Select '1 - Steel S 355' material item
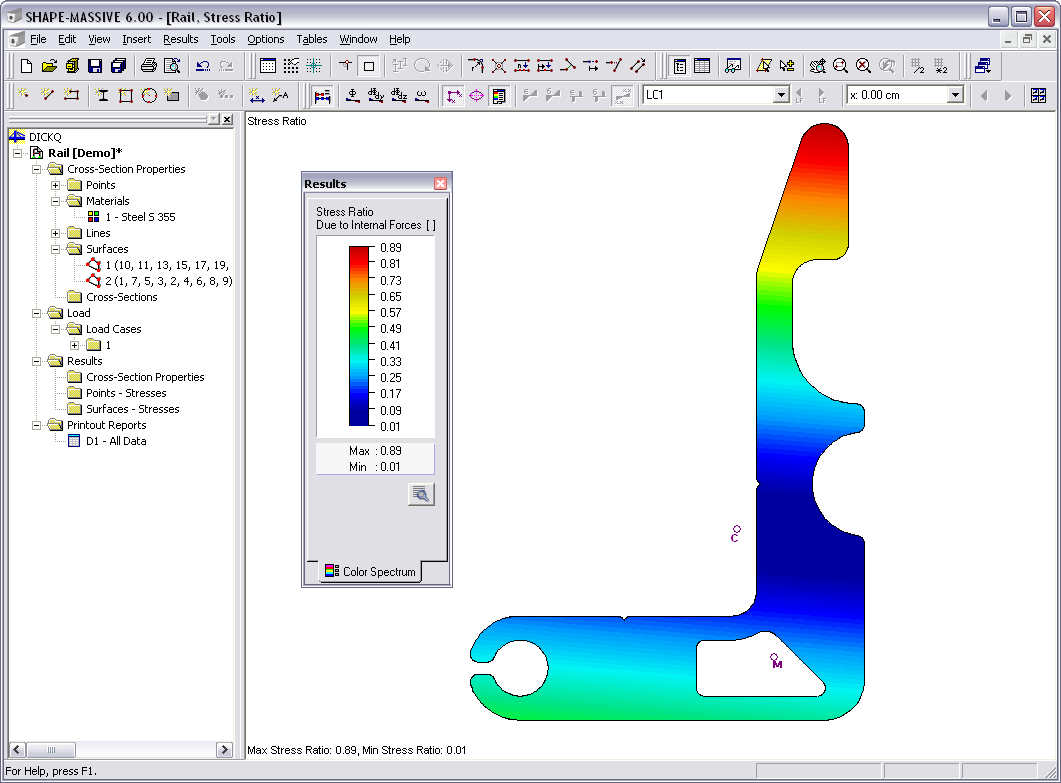1061x783 pixels. point(140,217)
